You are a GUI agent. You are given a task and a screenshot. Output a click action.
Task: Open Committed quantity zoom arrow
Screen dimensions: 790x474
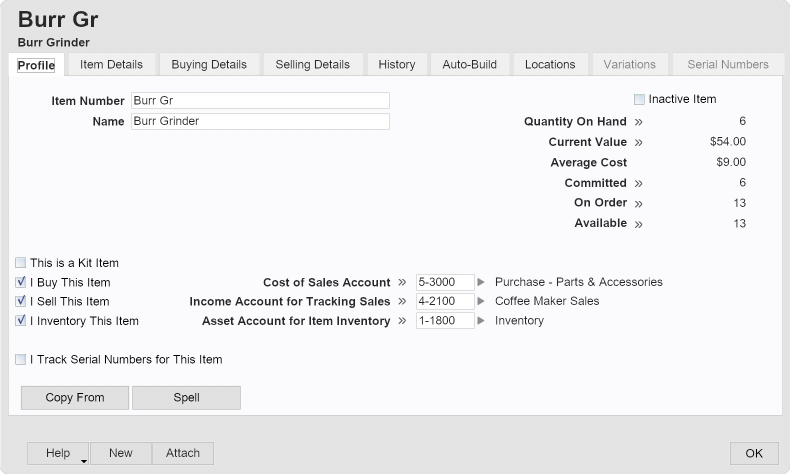coord(638,183)
